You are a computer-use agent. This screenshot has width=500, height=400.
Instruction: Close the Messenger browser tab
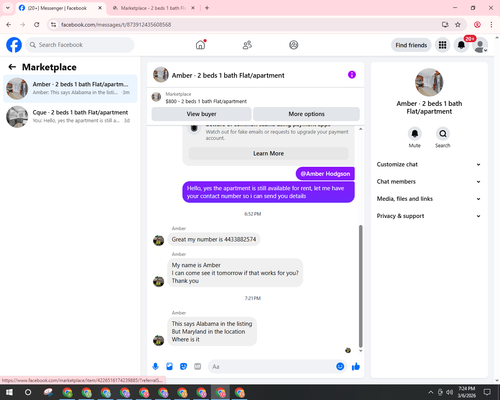pos(100,8)
